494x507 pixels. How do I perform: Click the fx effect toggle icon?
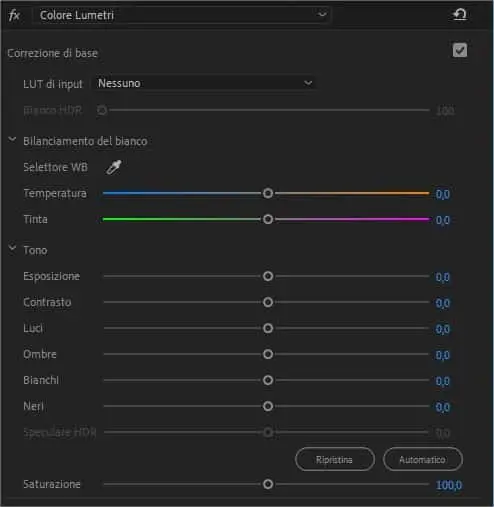(14, 15)
